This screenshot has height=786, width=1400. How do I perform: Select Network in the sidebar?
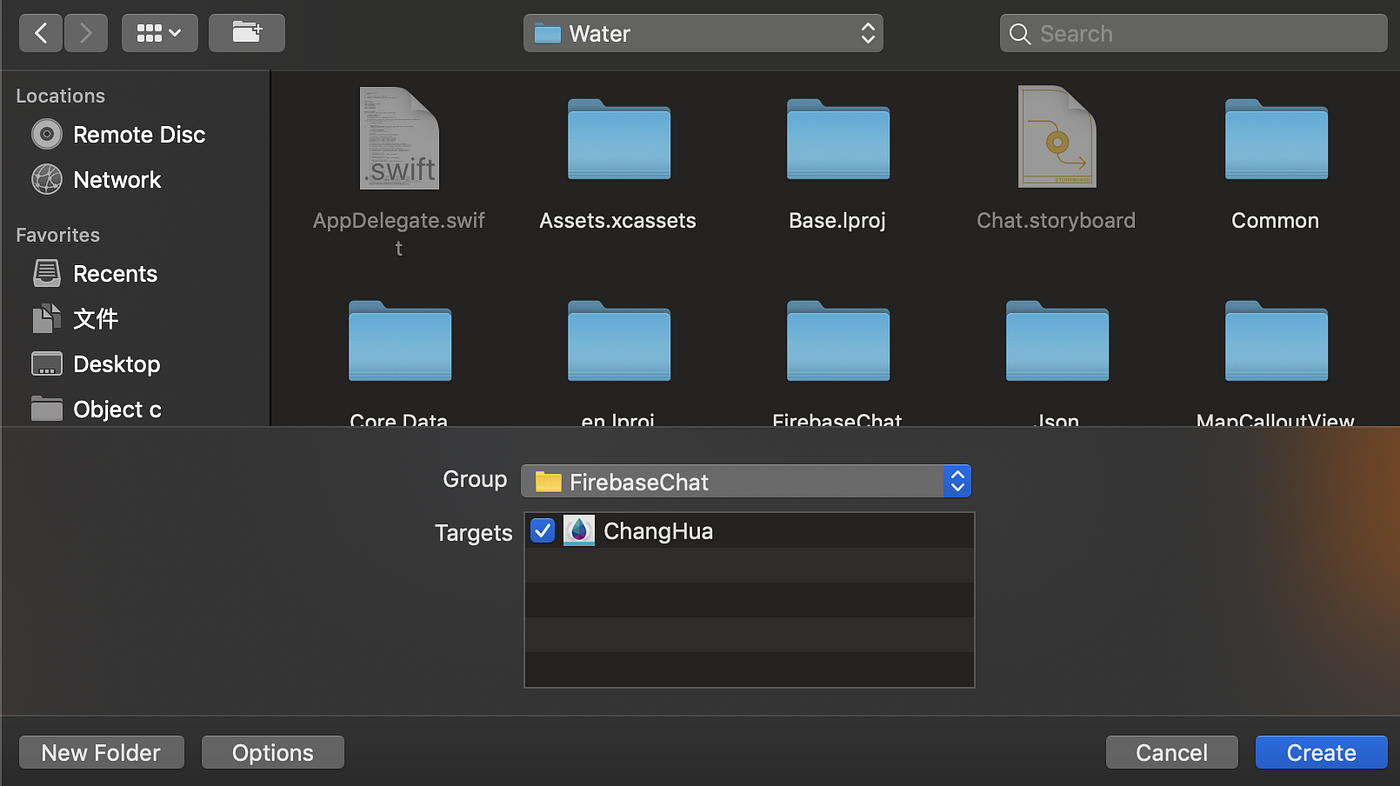point(96,180)
